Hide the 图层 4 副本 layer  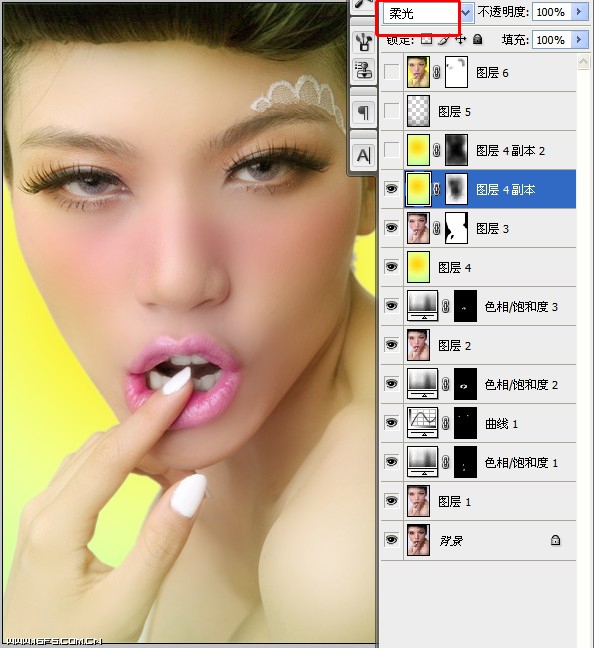(x=391, y=189)
